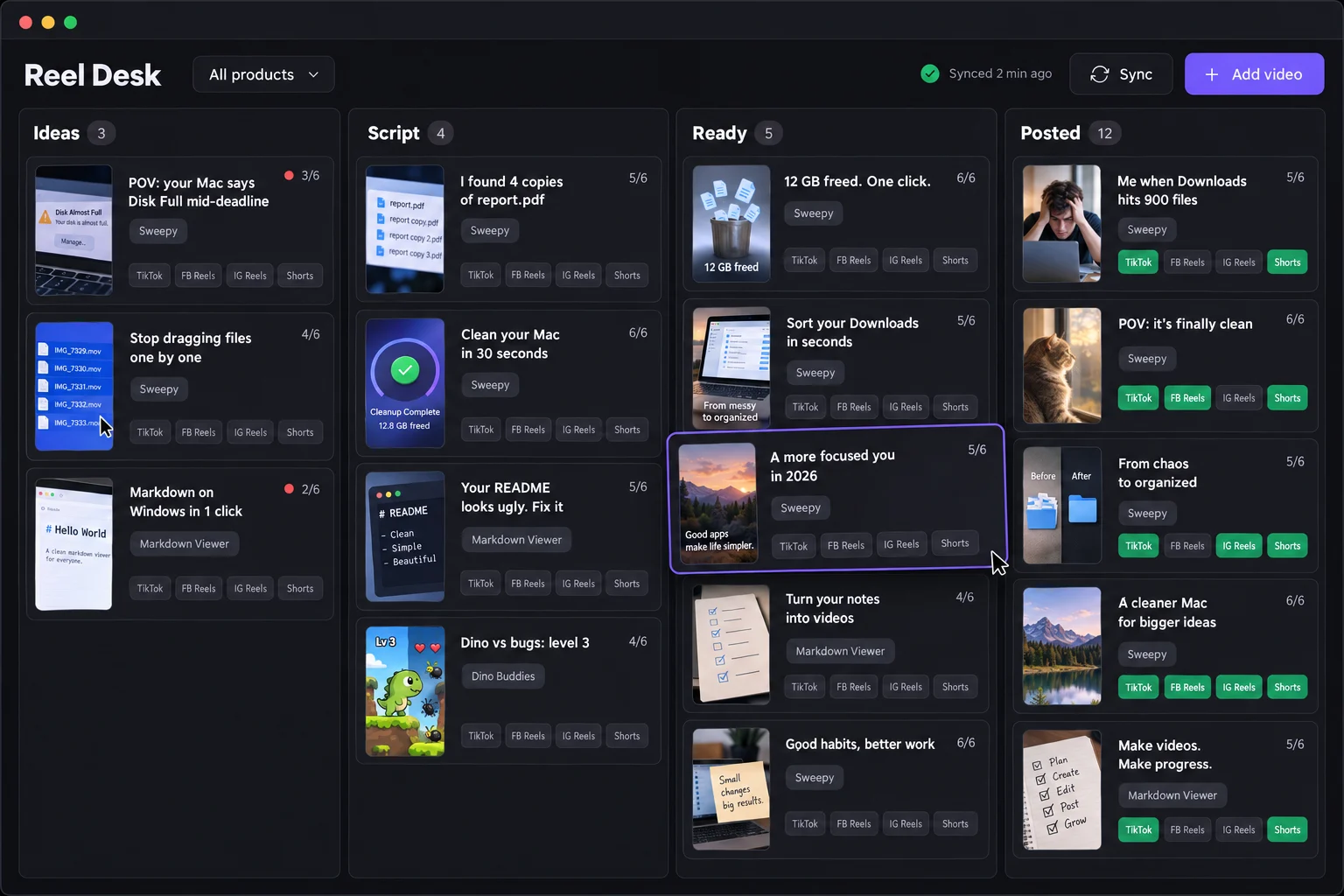This screenshot has width=1344, height=896.
Task: Click the Sync refresh arrows icon
Action: tap(1100, 74)
